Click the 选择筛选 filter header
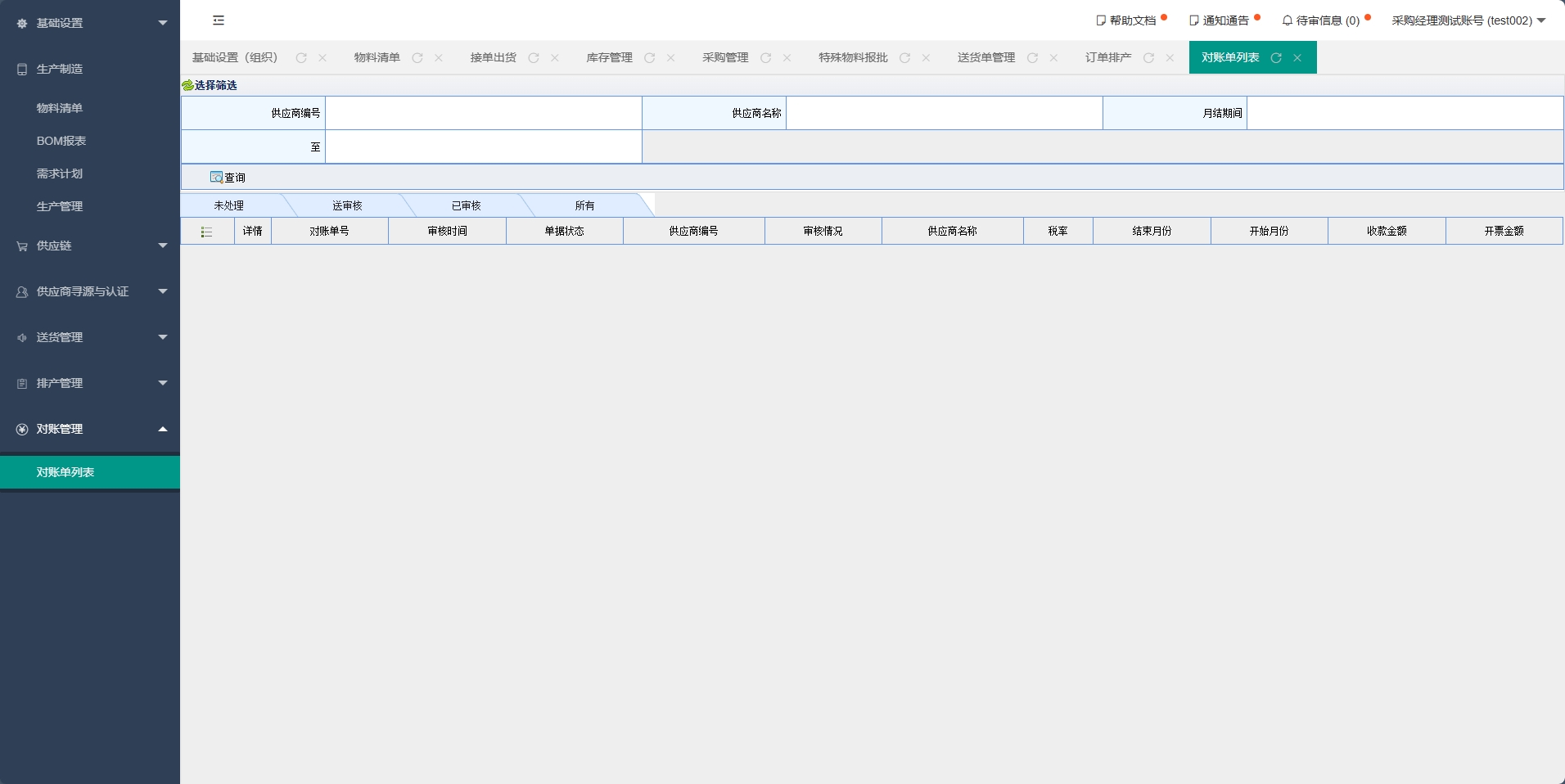Image resolution: width=1565 pixels, height=784 pixels. point(210,85)
